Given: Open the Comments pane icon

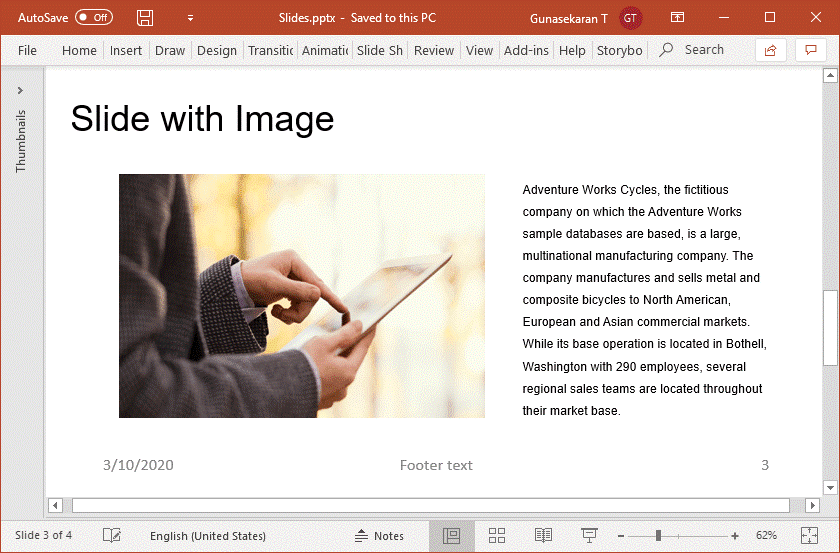Looking at the screenshot, I should pos(811,50).
